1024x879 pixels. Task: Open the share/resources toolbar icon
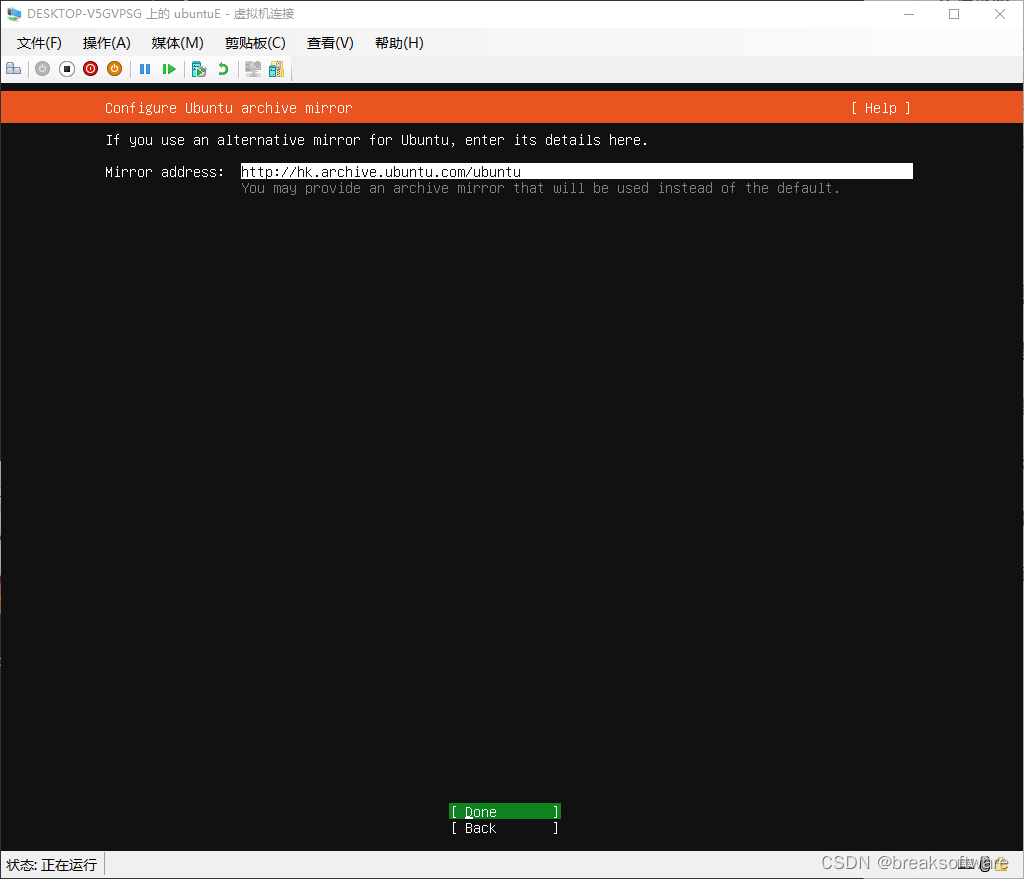click(x=277, y=69)
